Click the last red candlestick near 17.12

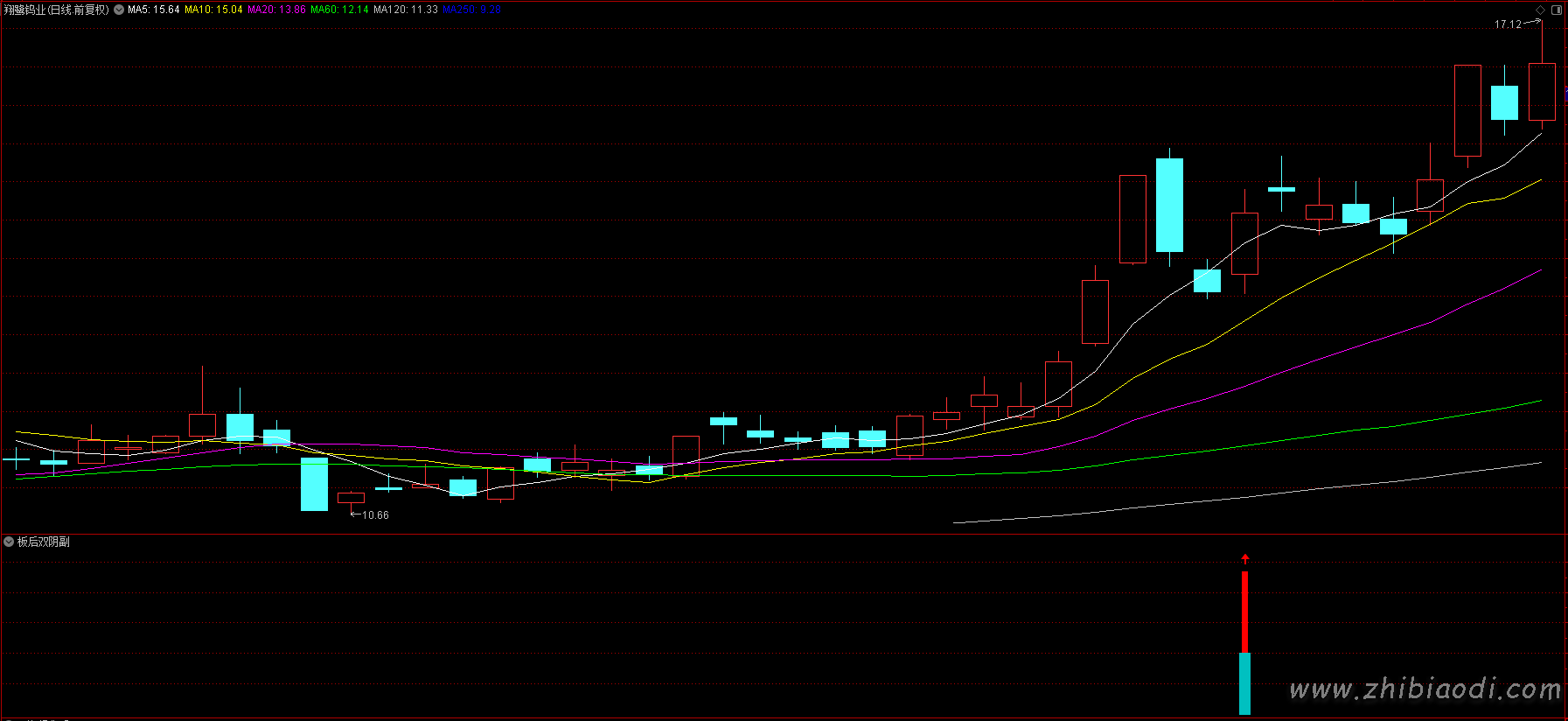pyautogui.click(x=1542, y=92)
